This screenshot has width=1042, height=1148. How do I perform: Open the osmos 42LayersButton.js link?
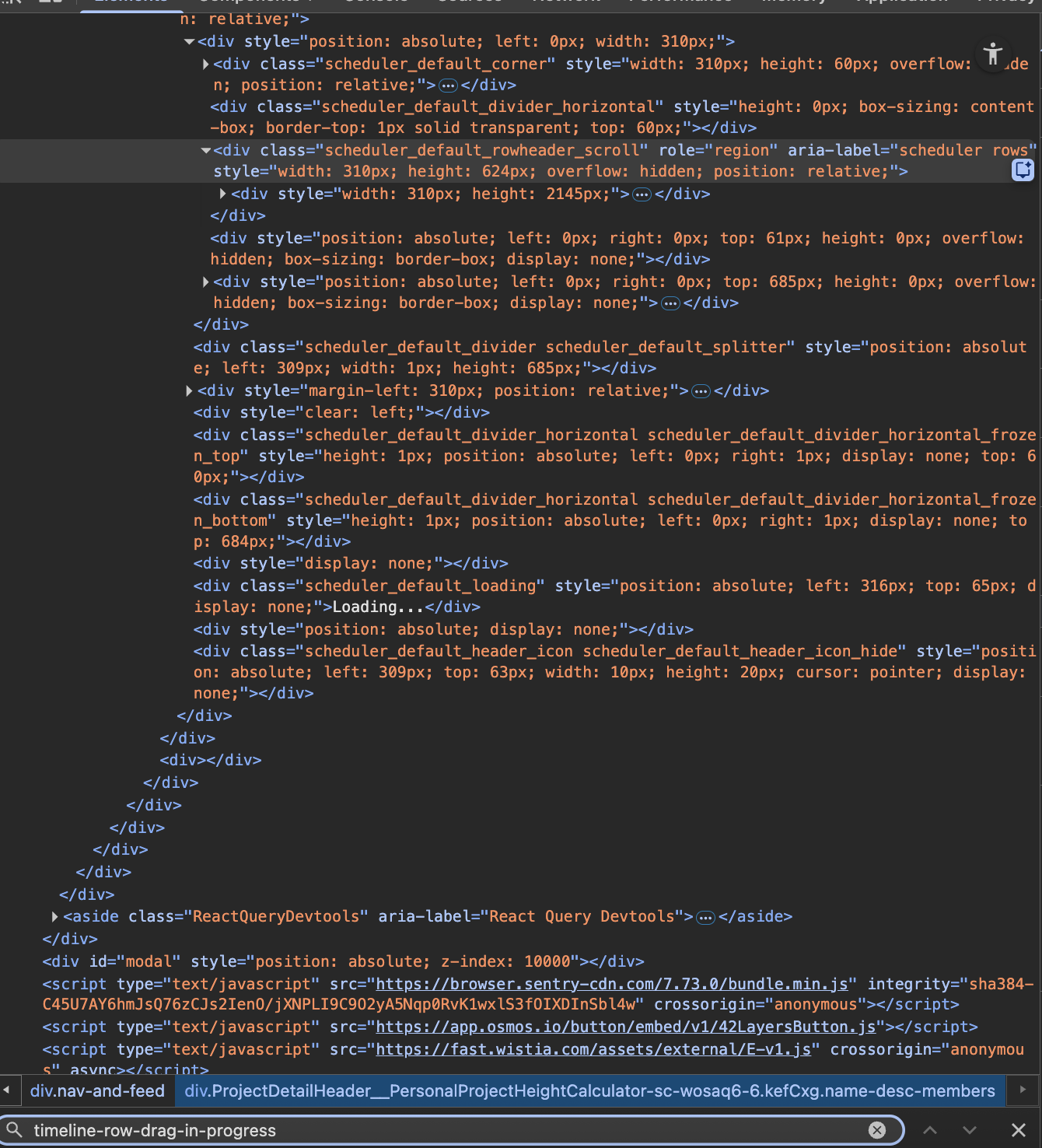coord(625,1027)
